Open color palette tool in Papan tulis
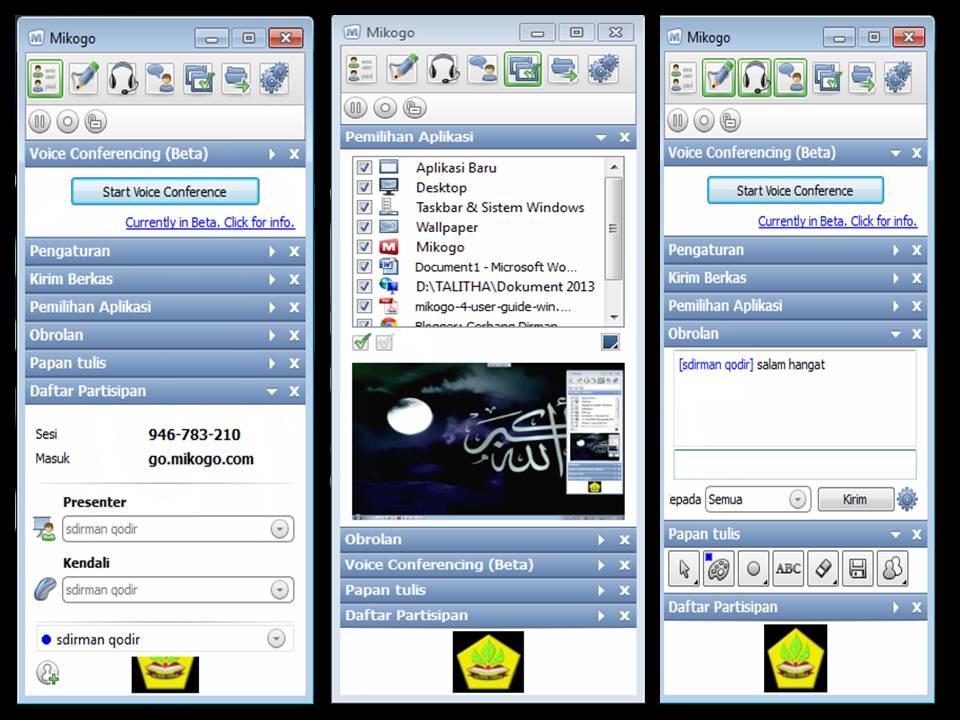The height and width of the screenshot is (720, 960). [x=719, y=568]
